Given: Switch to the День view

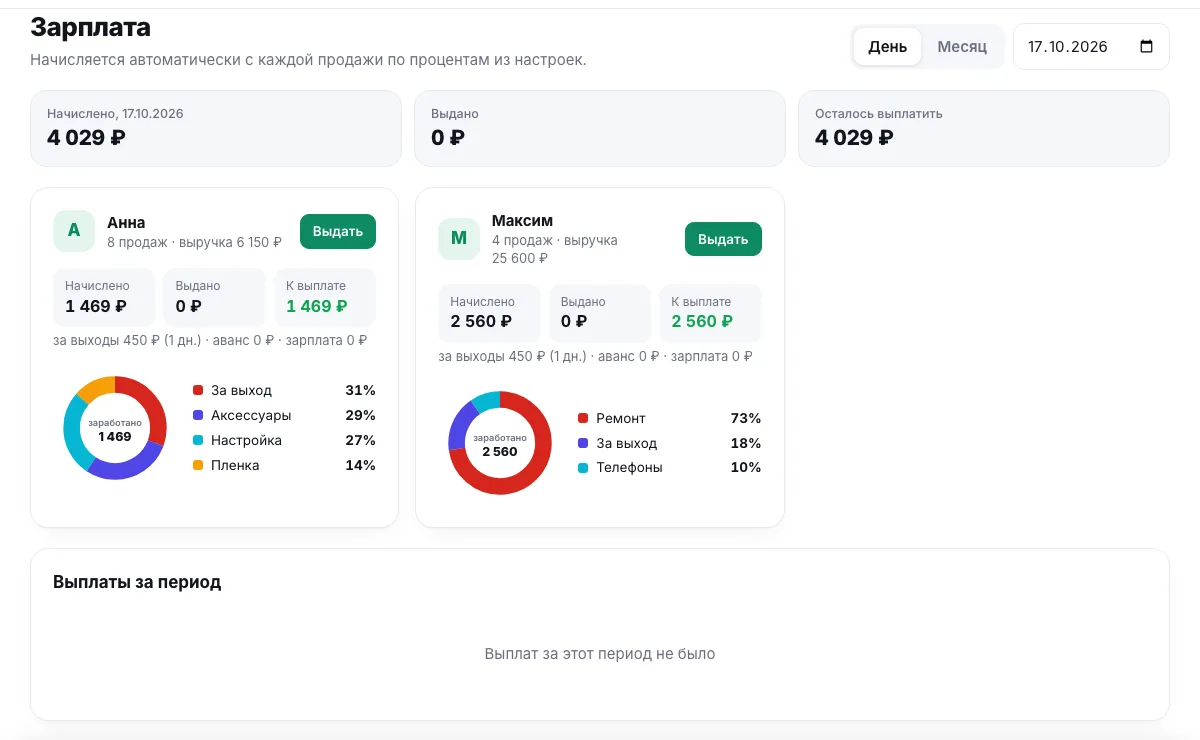Looking at the screenshot, I should click(888, 47).
